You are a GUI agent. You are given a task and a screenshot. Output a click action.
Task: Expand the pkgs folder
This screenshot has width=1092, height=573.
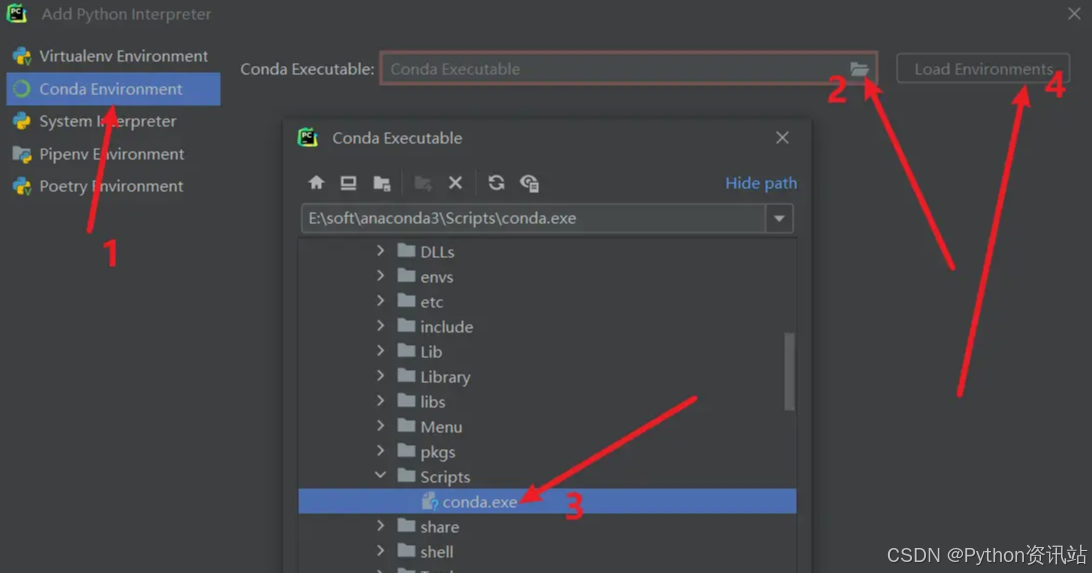(x=380, y=451)
